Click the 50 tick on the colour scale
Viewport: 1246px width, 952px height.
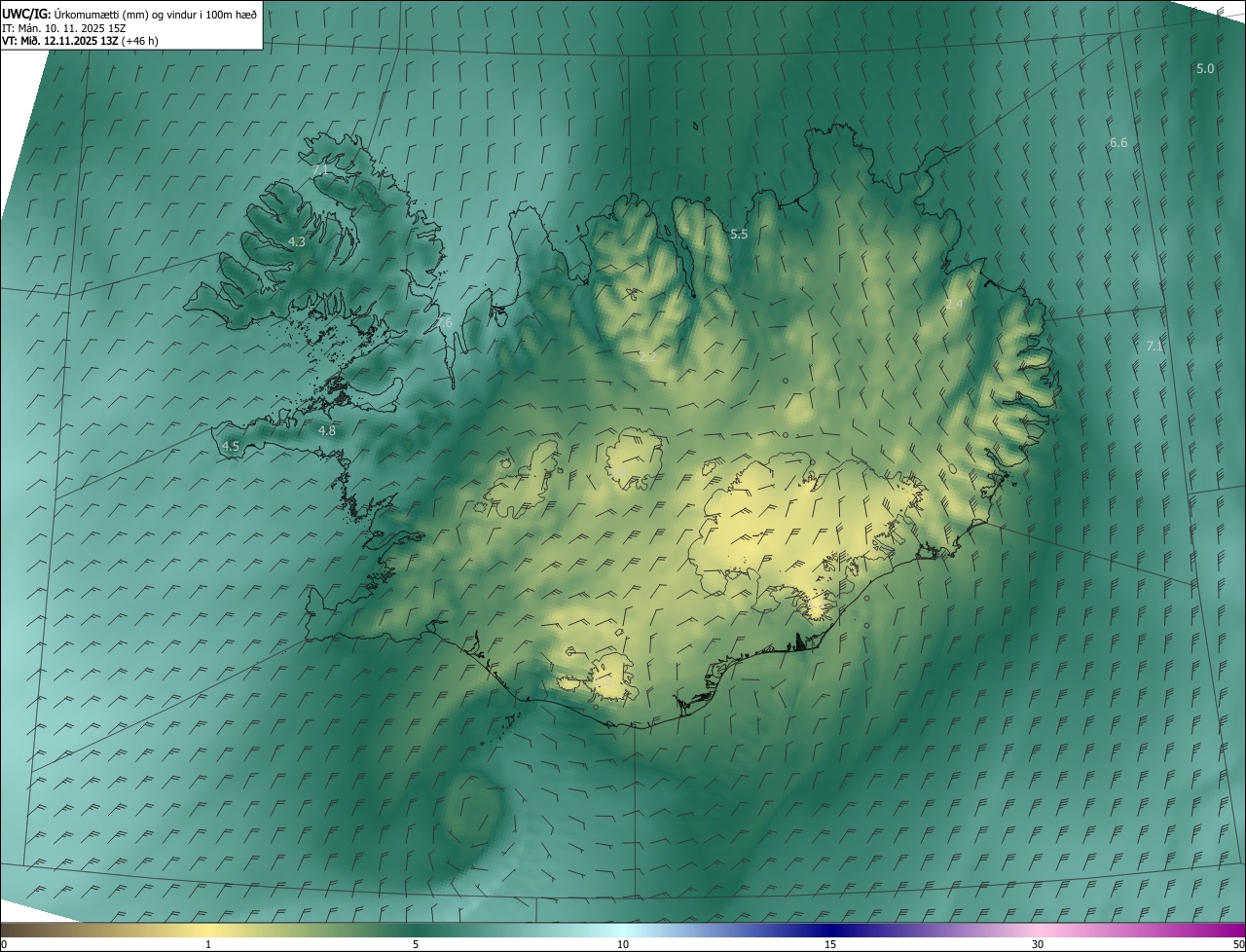[1238, 944]
